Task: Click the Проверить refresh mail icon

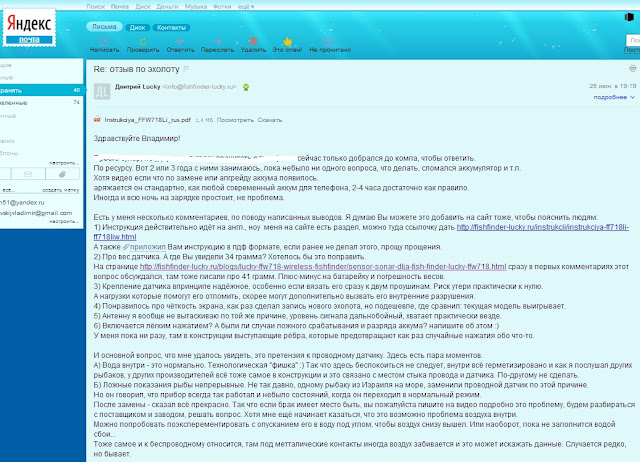Action: 143,41
